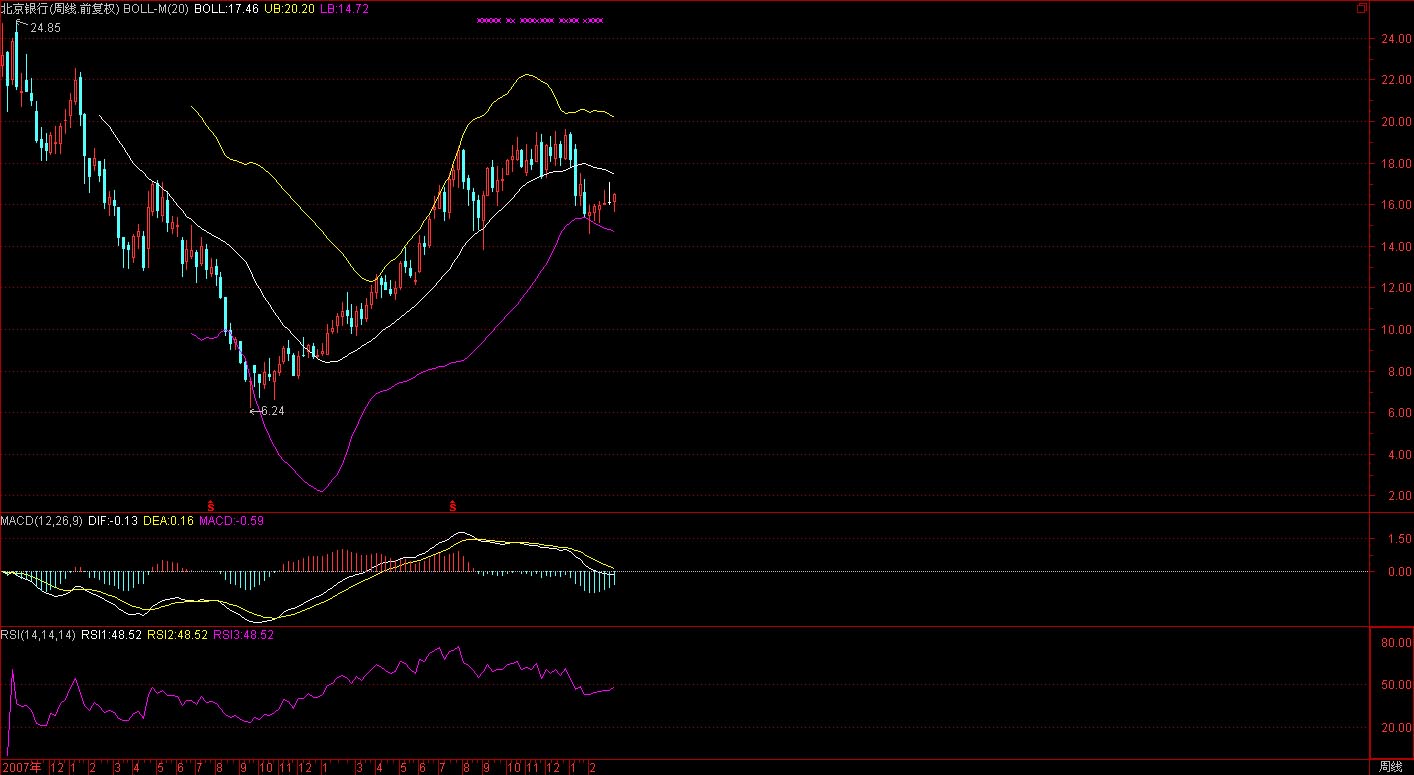The width and height of the screenshot is (1414, 775).
Task: Click the later red S marker near mid-2009
Action: (453, 506)
